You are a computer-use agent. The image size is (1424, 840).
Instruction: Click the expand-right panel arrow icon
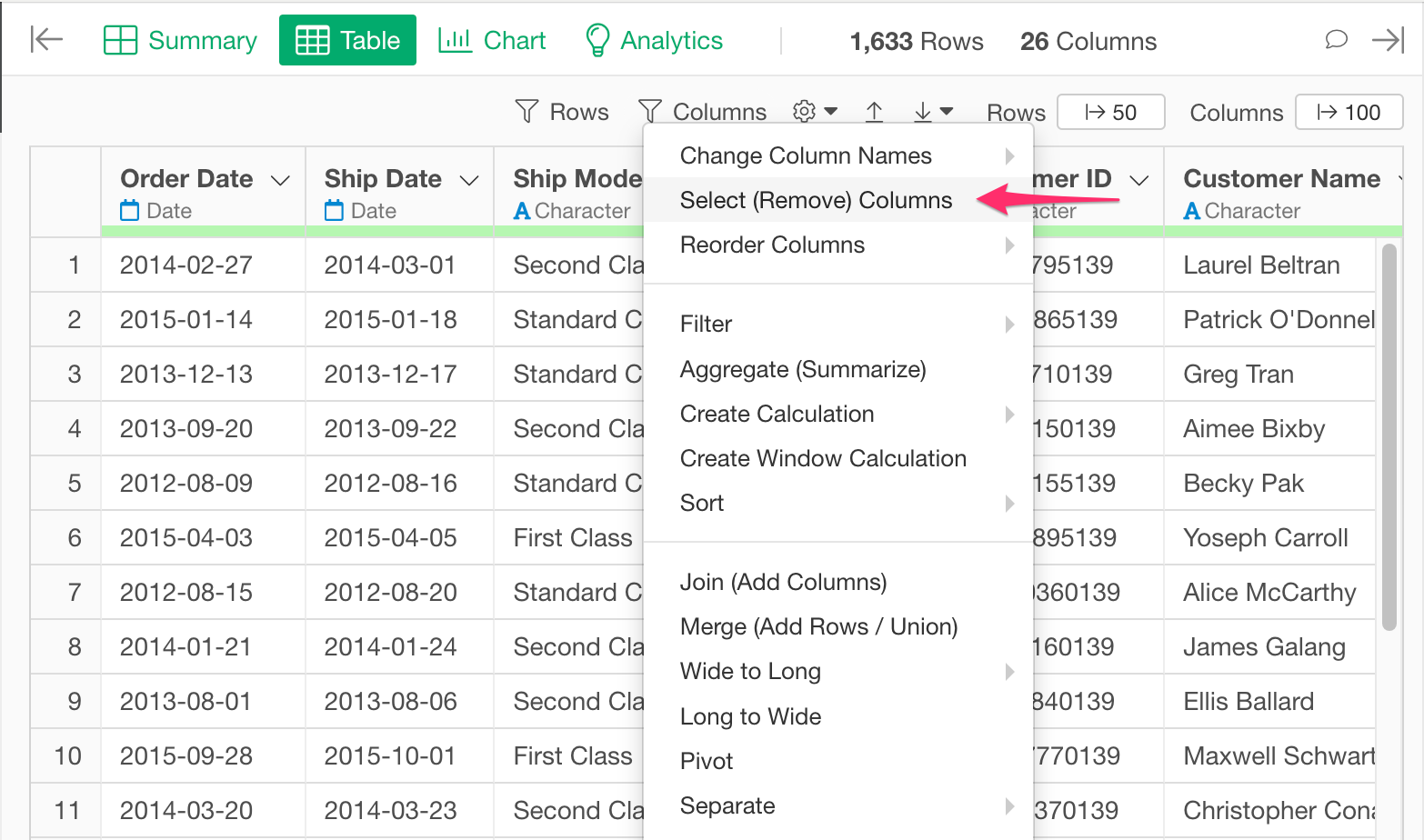pyautogui.click(x=1389, y=40)
